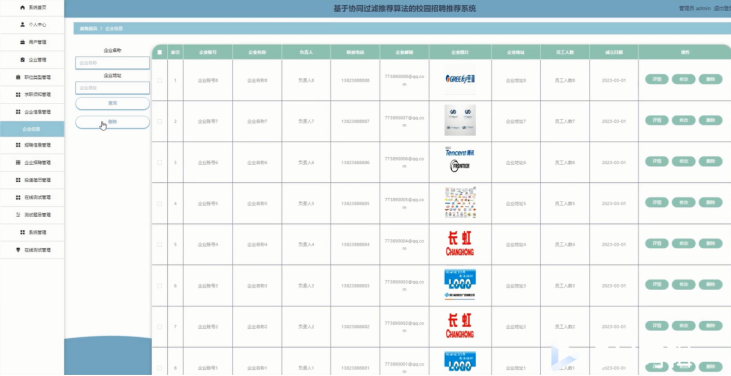The height and width of the screenshot is (376, 731).
Task: Tick the checkbox for row 企业账号4
Action: point(160,245)
